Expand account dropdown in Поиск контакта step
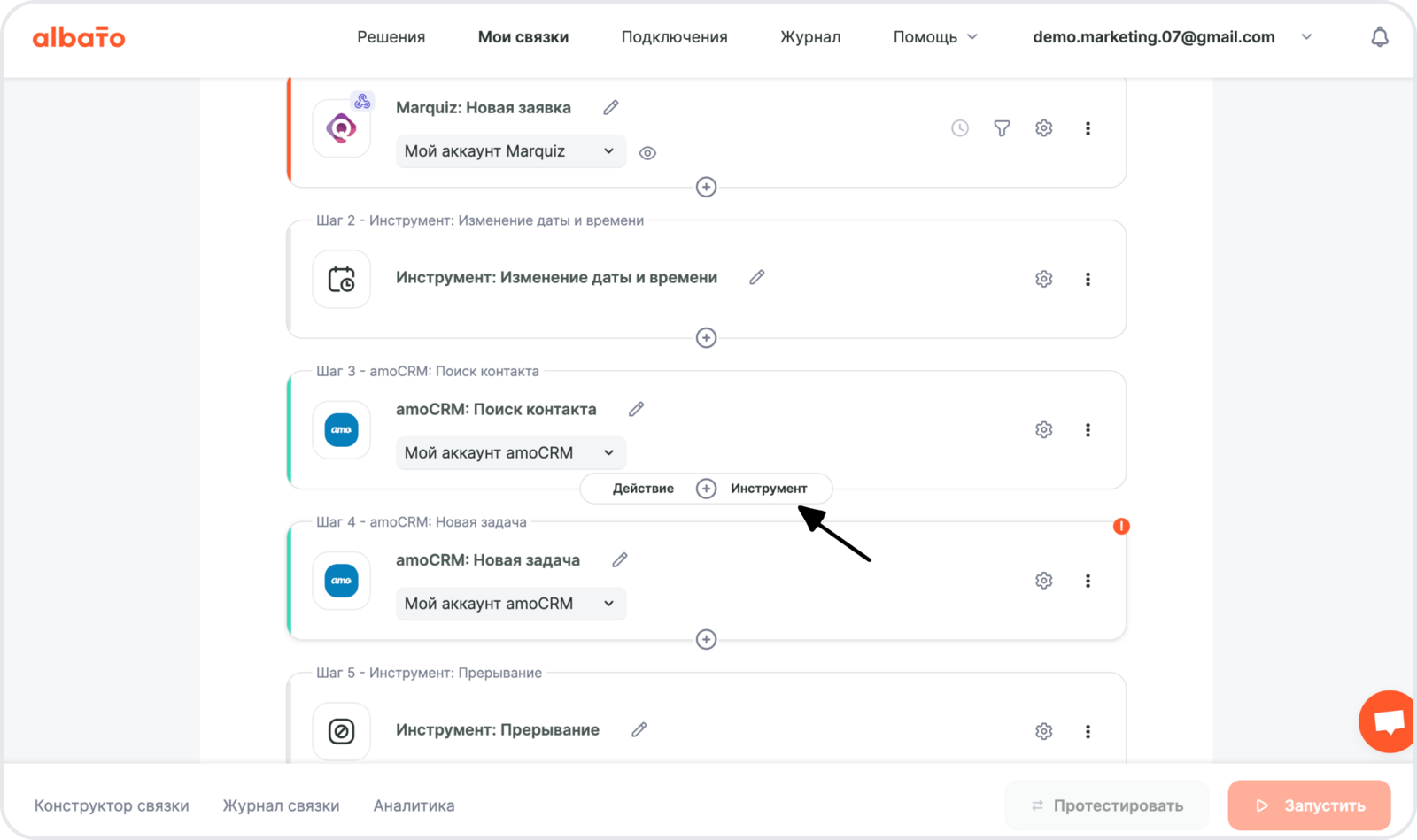Screen dimensions: 1417x840 510,453
